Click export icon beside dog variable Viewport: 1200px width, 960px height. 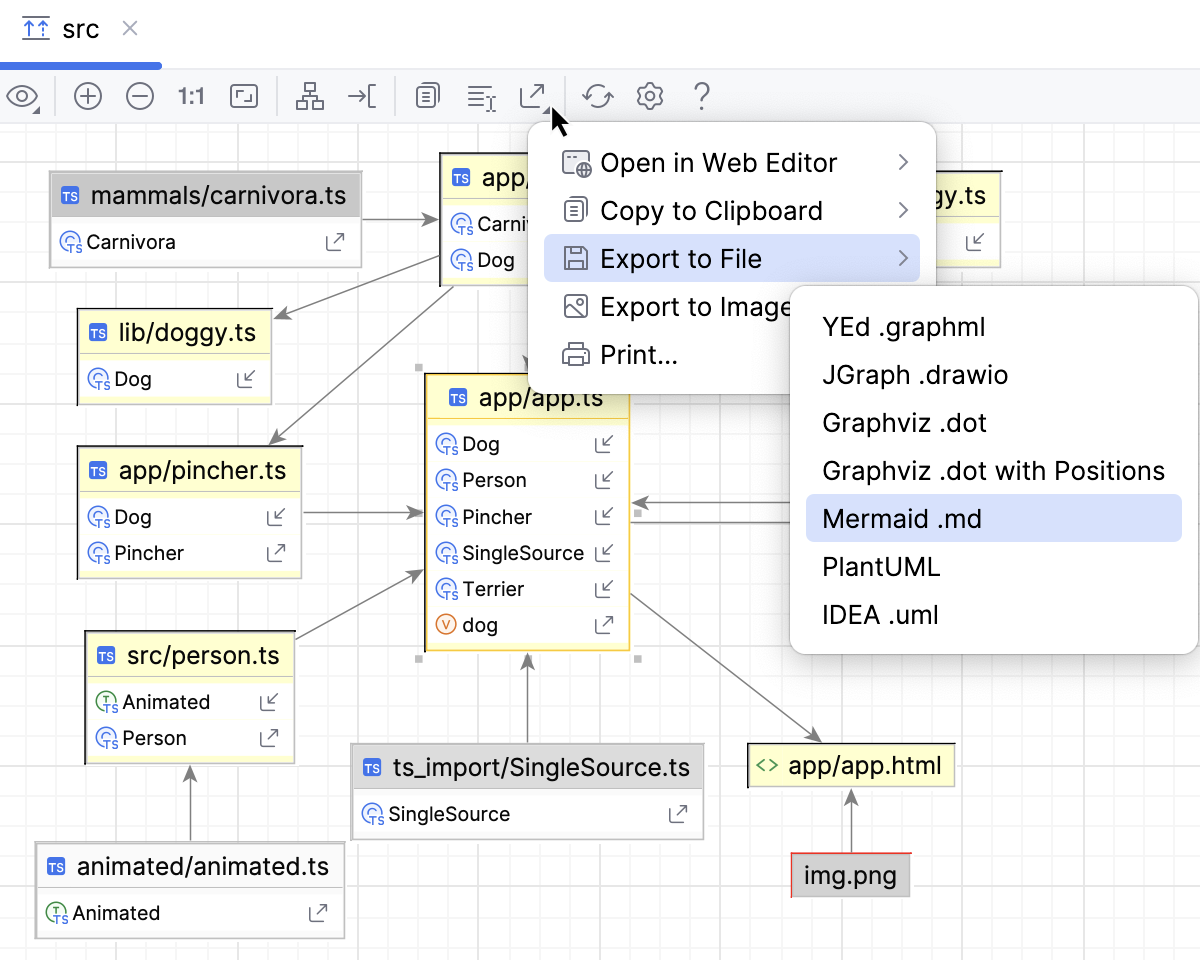[x=604, y=625]
